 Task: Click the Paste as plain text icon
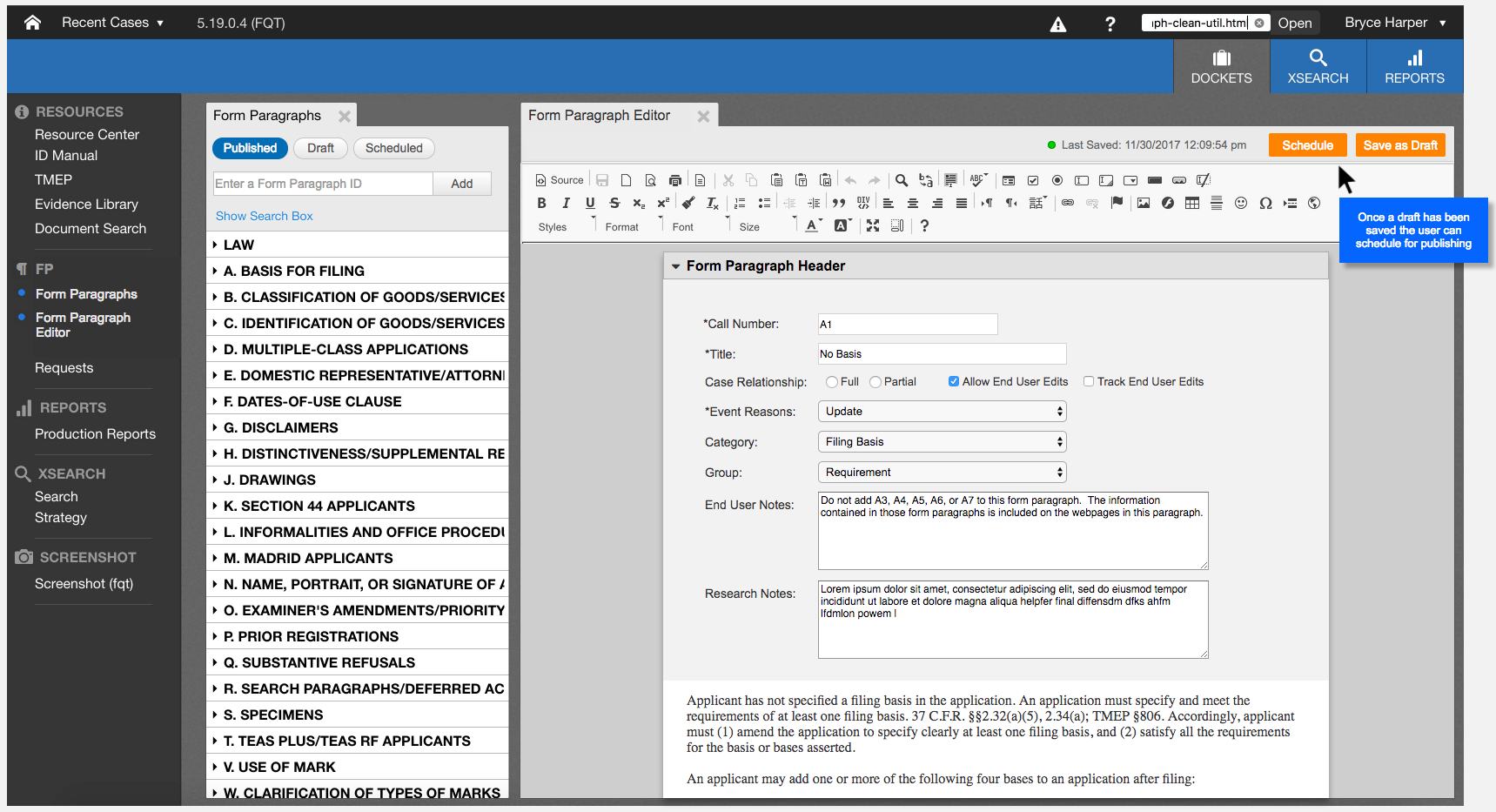point(801,180)
